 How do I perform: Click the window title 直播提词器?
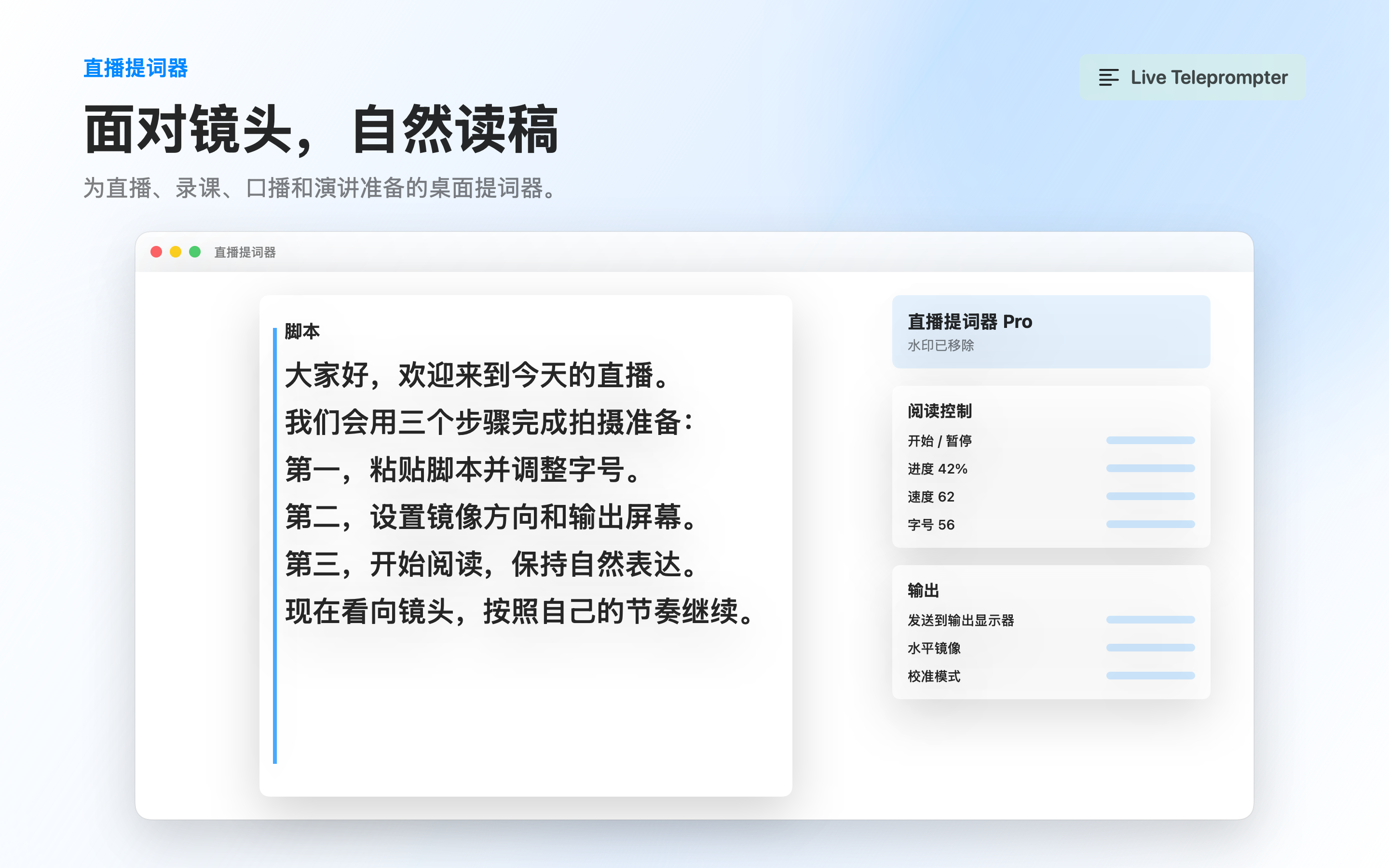(245, 253)
